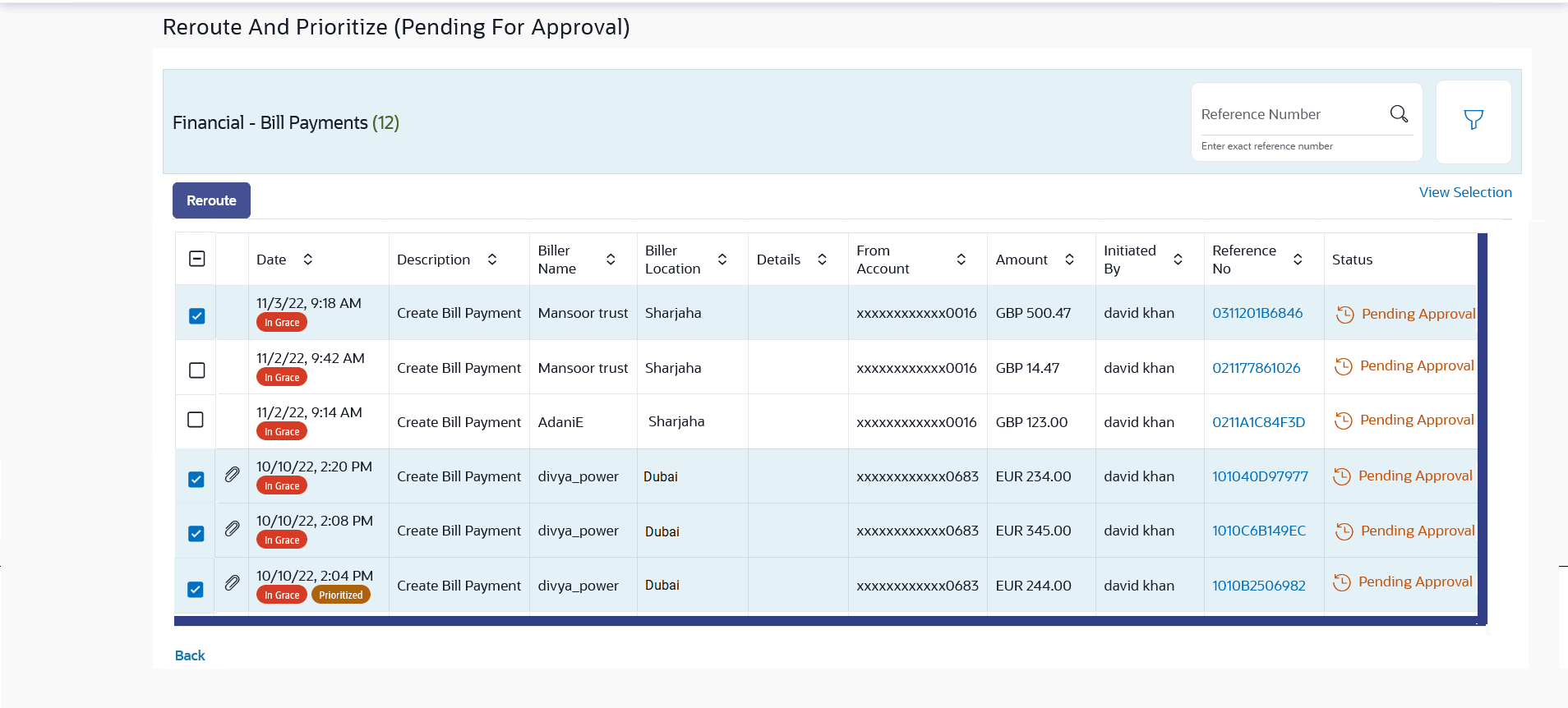Toggle the select-all header checkbox
The image size is (1568, 708).
[x=197, y=260]
